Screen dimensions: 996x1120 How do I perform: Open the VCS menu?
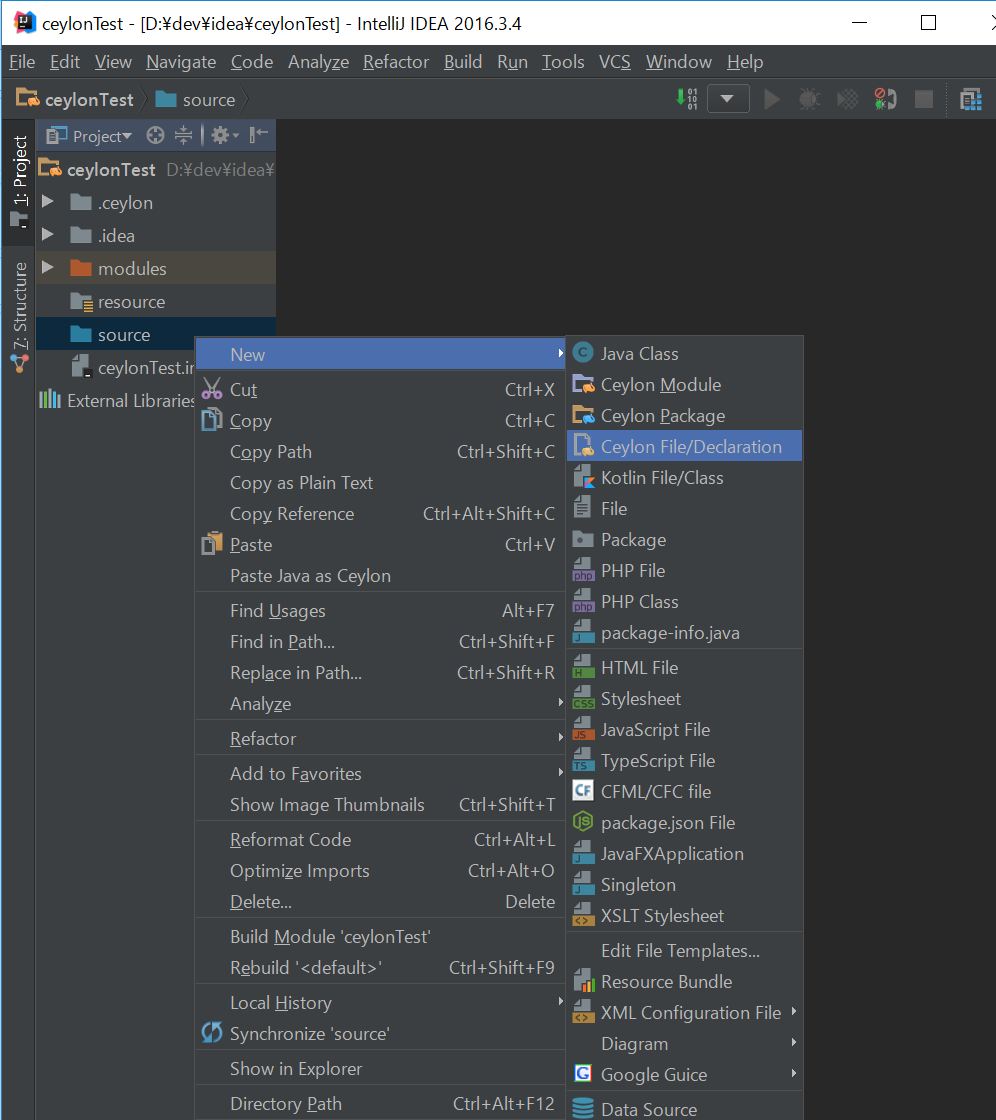[x=614, y=62]
